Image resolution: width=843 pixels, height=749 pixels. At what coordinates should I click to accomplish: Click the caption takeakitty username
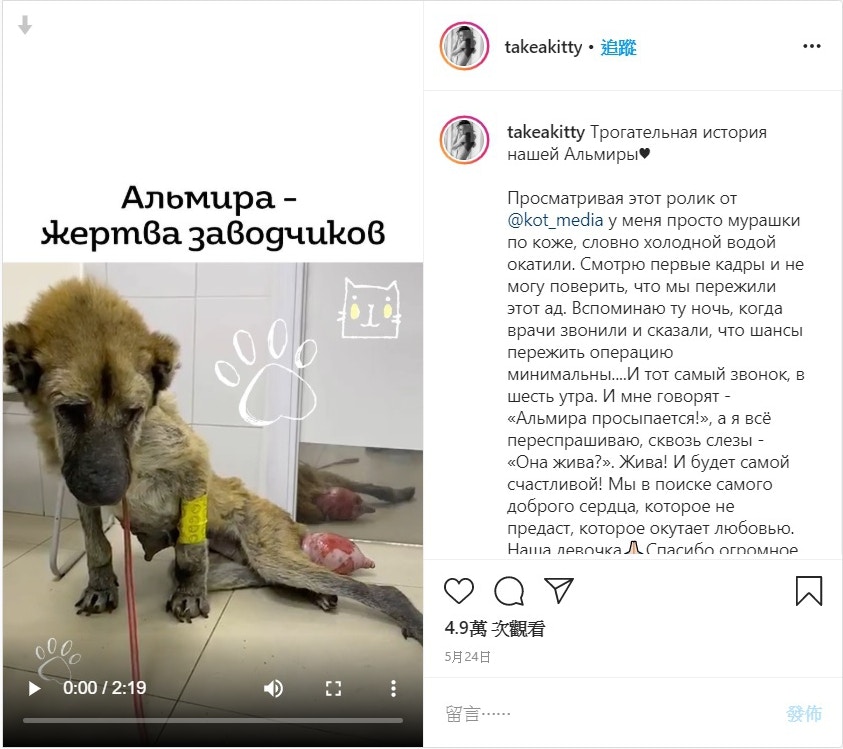click(546, 132)
